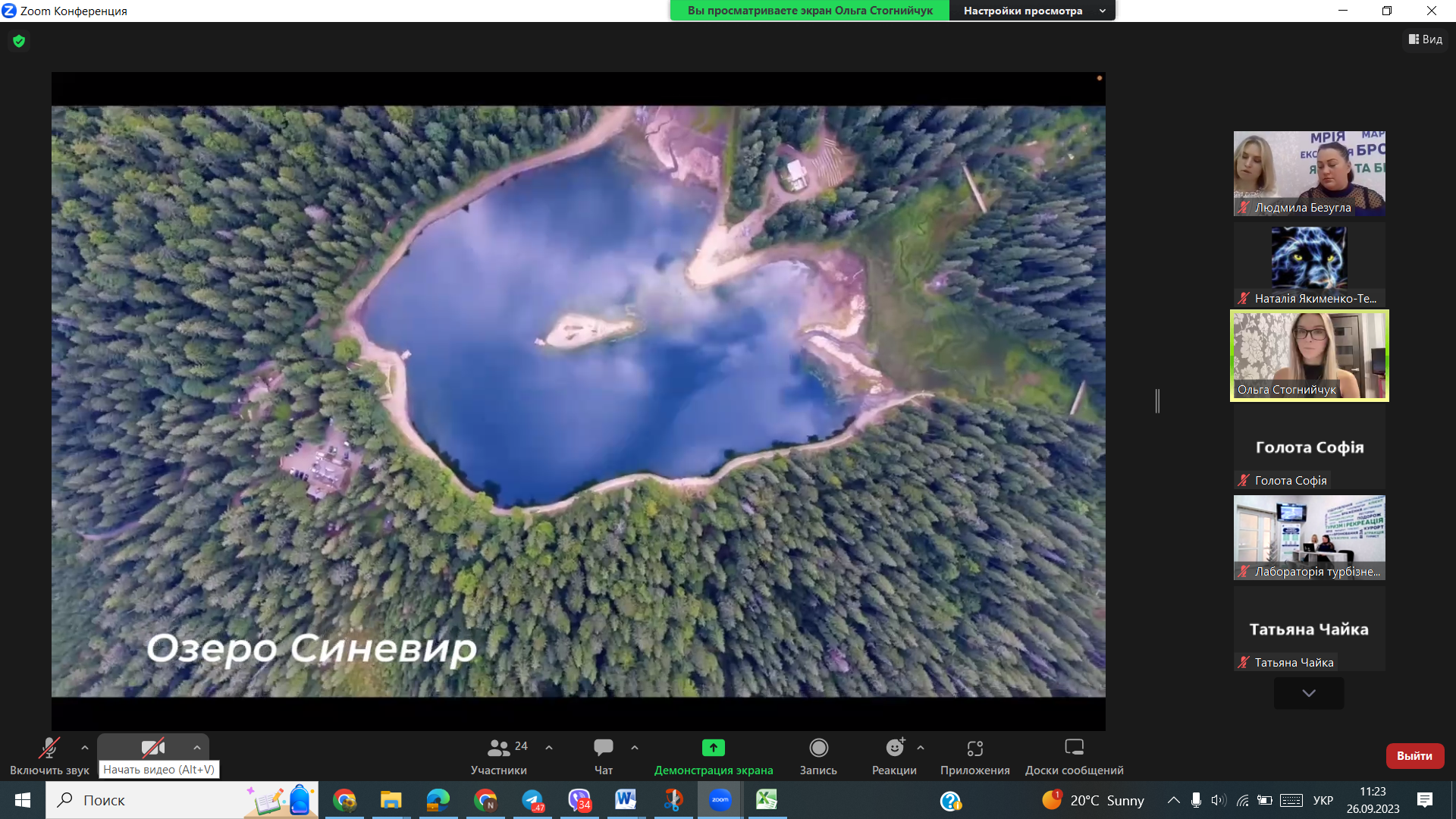
Task: Start recording with the Запись icon
Action: pyautogui.click(x=818, y=748)
